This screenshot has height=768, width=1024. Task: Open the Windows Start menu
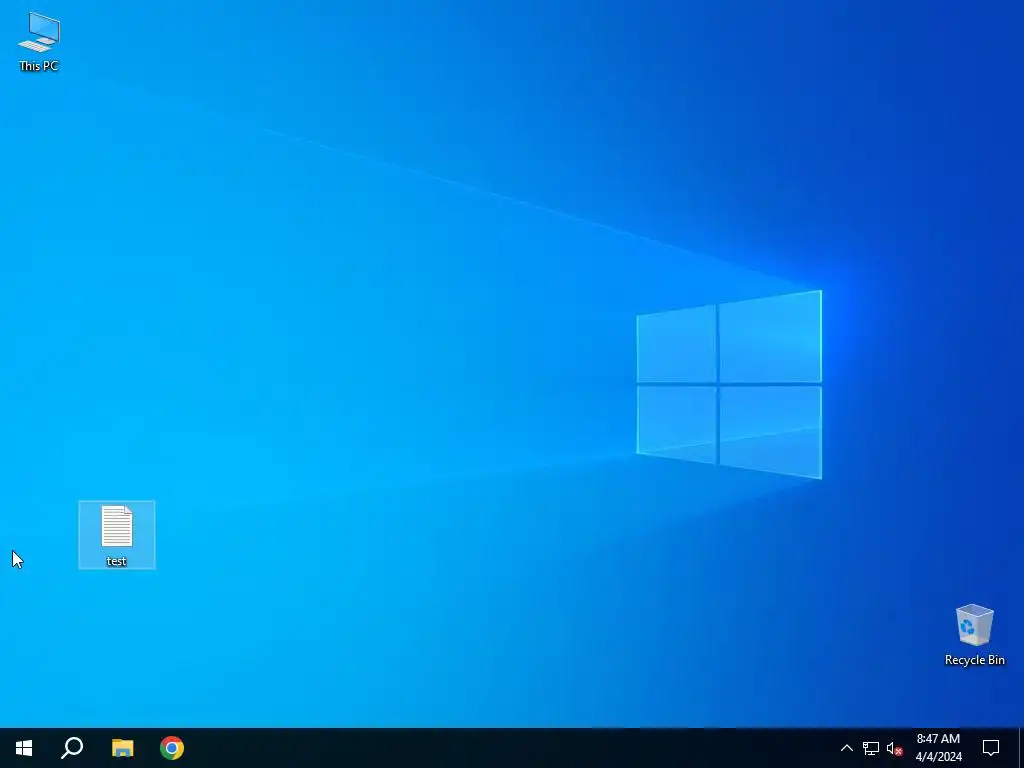coord(24,748)
